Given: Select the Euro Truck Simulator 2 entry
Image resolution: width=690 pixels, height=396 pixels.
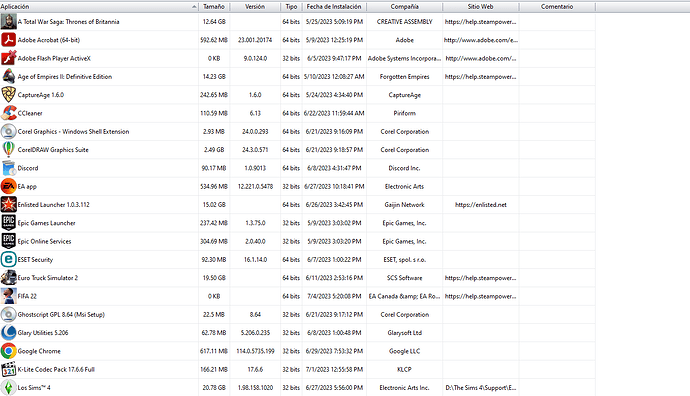Looking at the screenshot, I should [297, 278].
